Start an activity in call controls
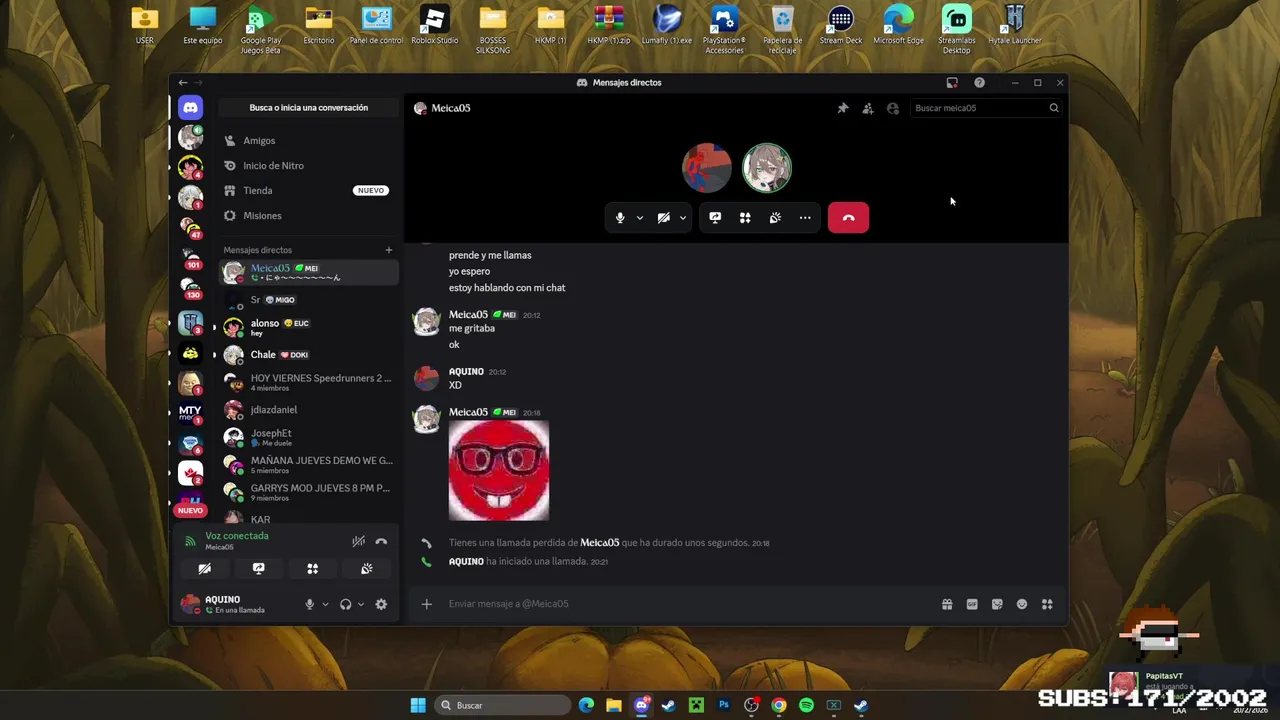 click(745, 218)
